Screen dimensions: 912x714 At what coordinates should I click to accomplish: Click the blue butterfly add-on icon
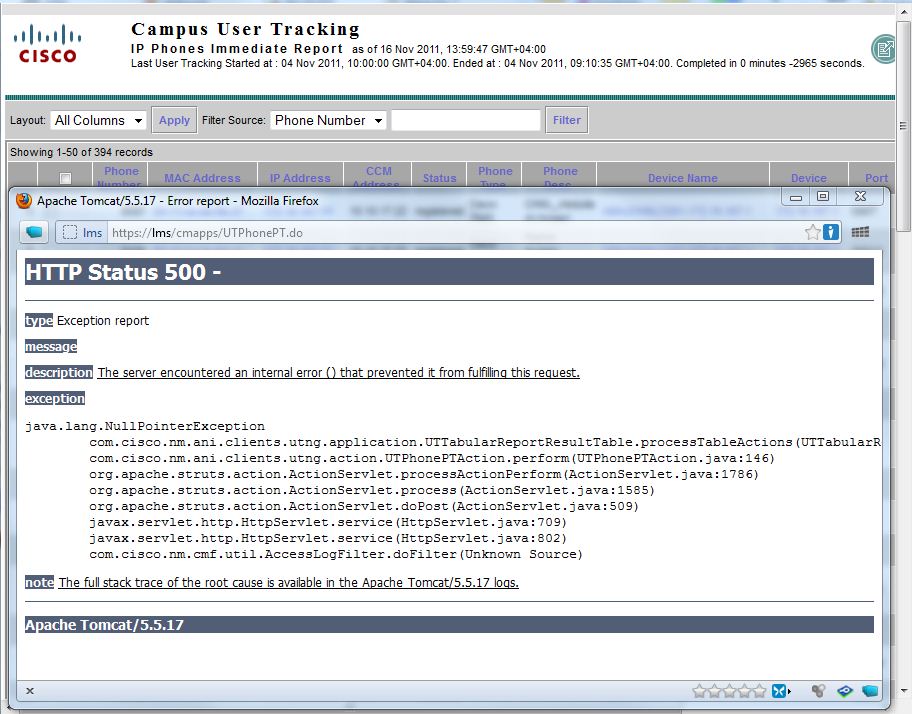(x=778, y=691)
